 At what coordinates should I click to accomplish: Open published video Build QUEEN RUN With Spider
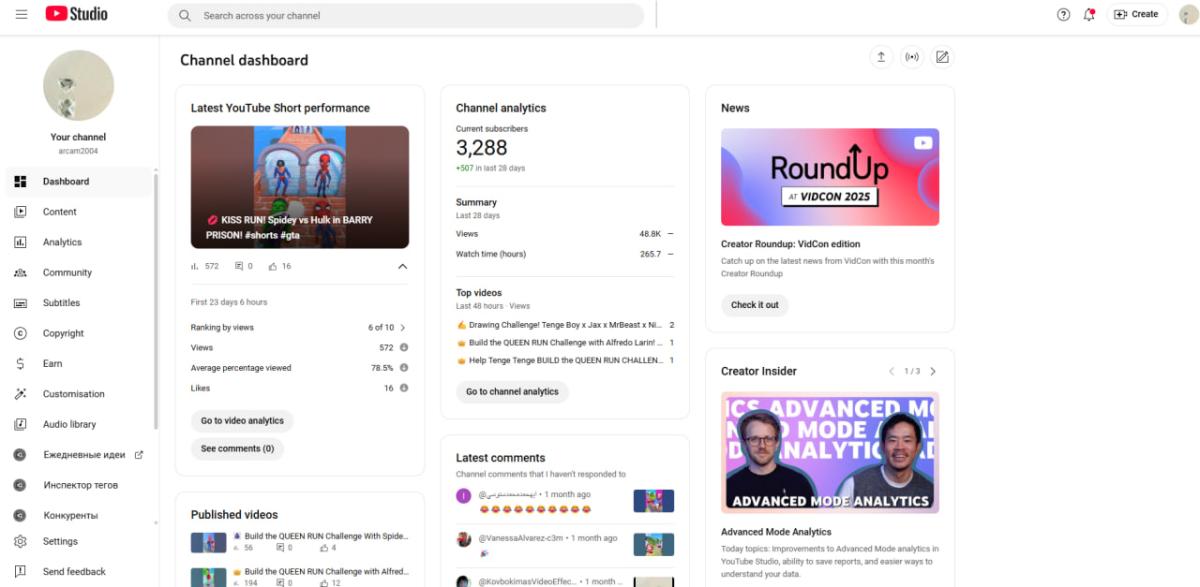click(300, 542)
